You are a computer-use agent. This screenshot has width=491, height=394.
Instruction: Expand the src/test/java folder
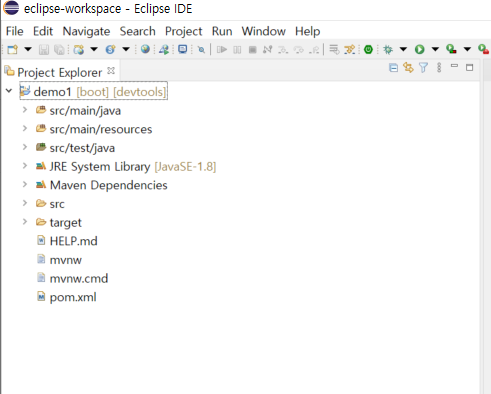tap(25, 147)
